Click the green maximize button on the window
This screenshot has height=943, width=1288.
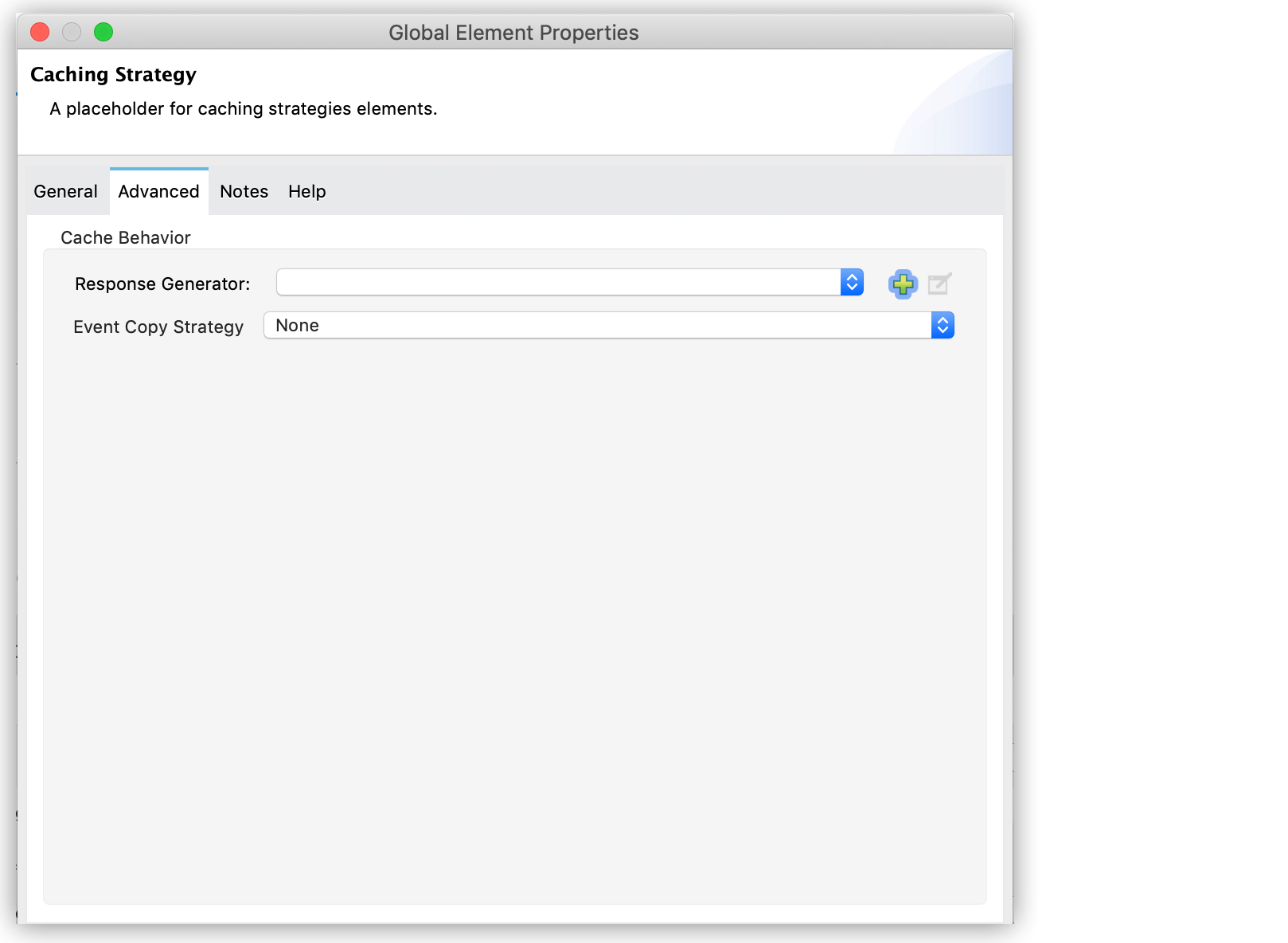point(103,32)
